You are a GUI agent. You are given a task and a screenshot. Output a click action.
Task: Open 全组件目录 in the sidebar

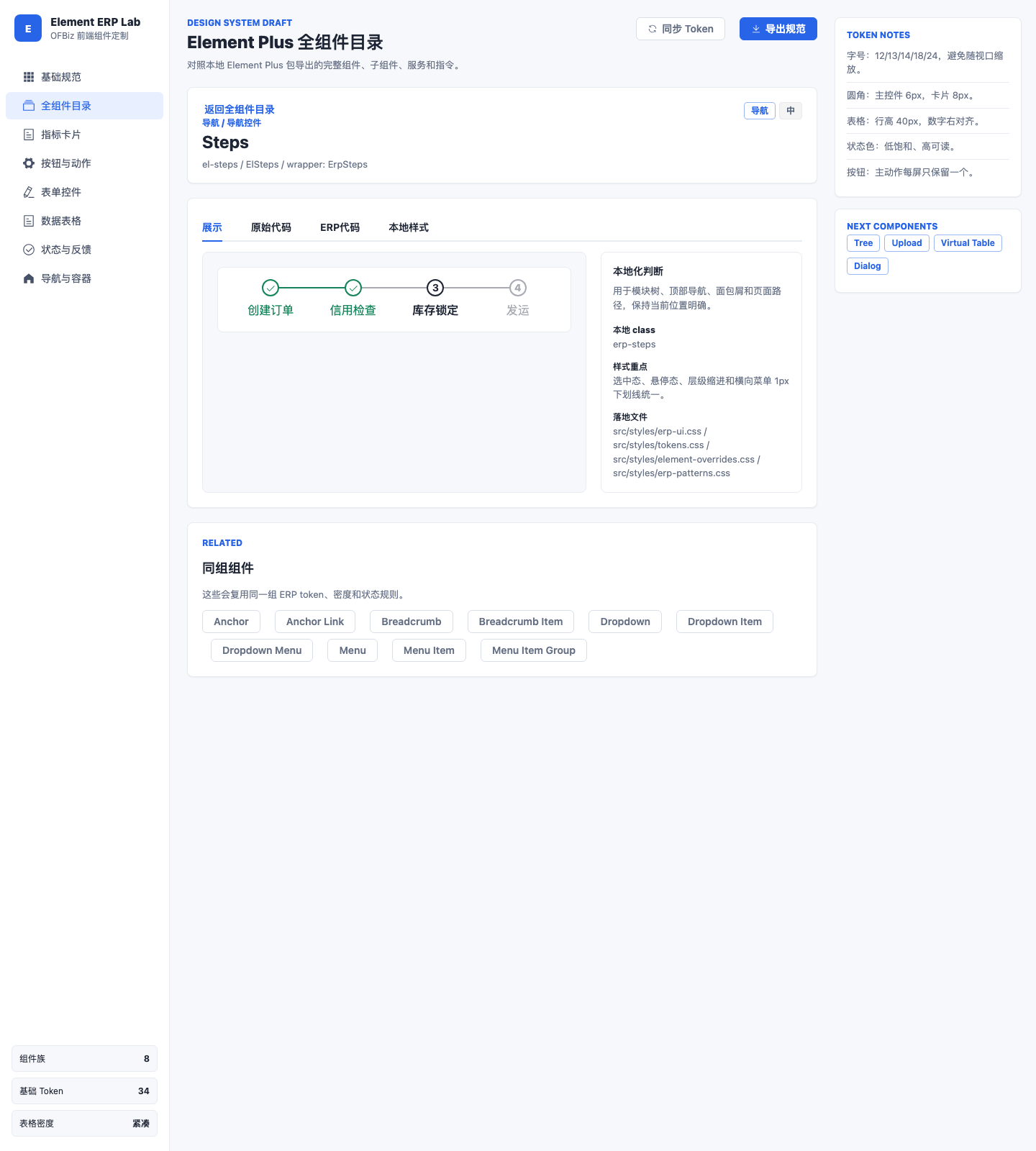click(84, 106)
